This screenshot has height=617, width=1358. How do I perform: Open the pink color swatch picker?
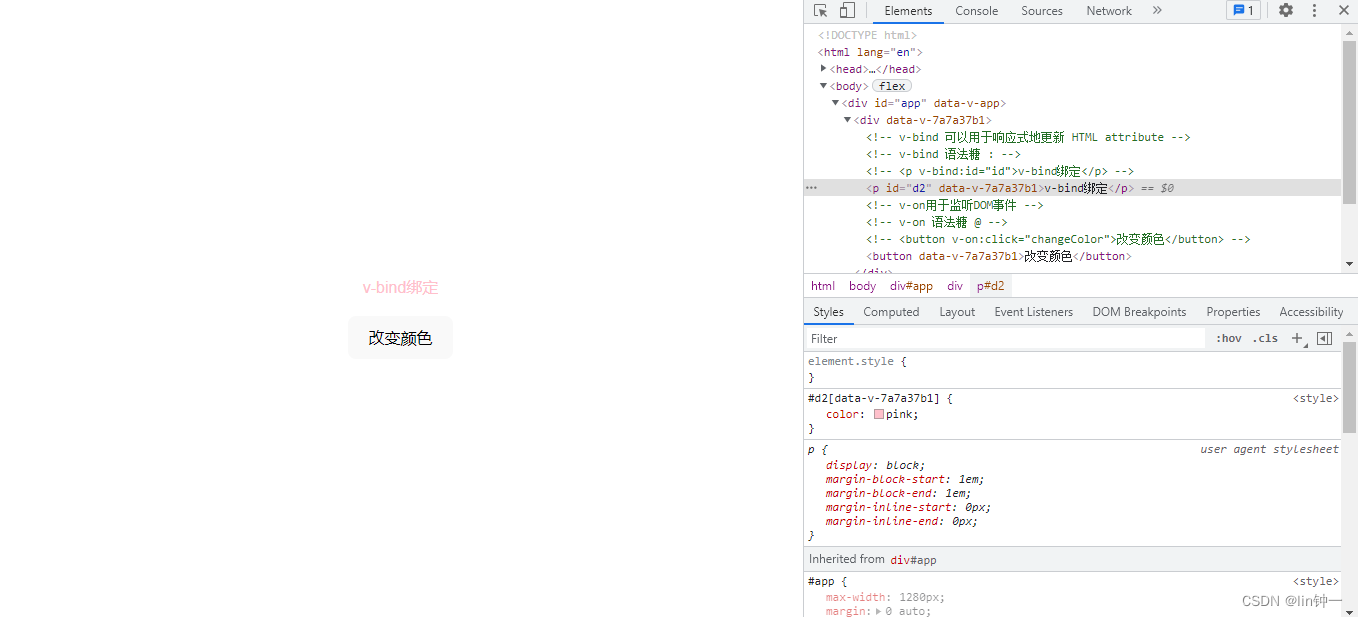tap(879, 414)
